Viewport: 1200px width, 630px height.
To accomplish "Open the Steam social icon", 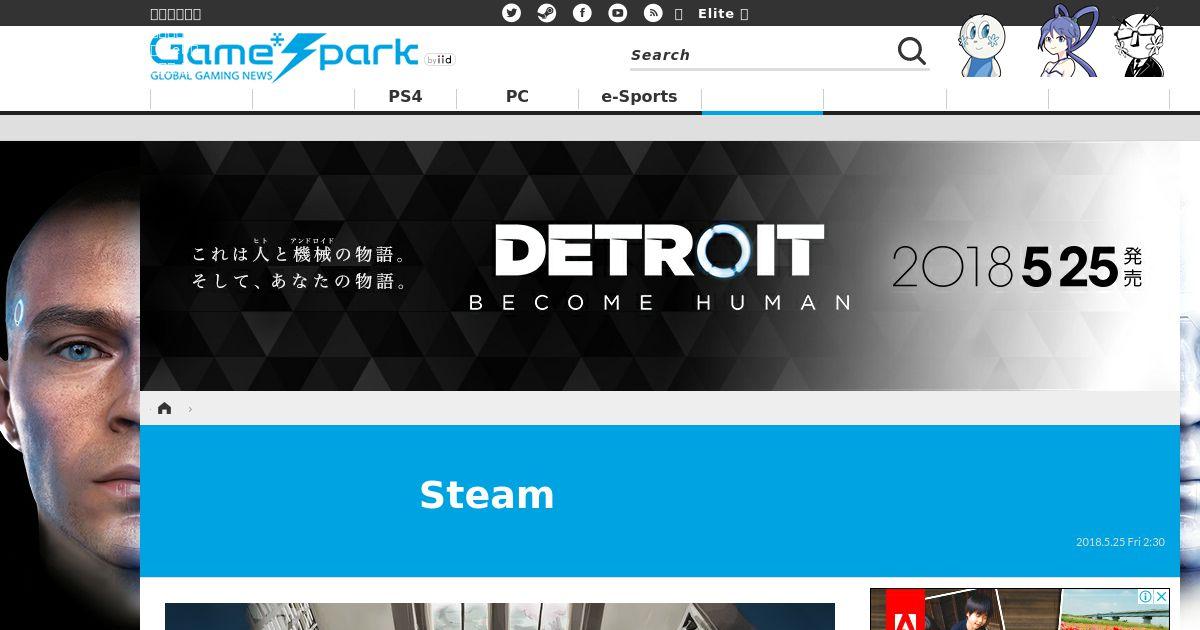I will pyautogui.click(x=547, y=13).
